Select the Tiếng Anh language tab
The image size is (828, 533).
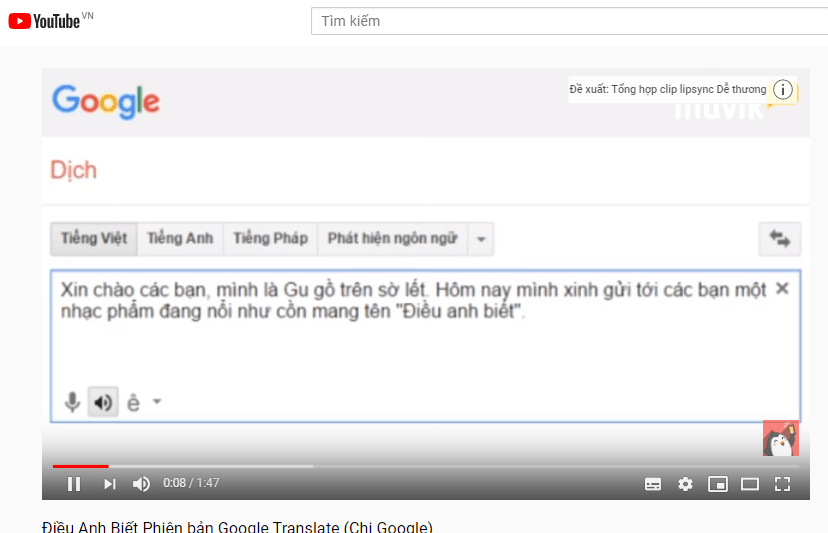click(180, 239)
